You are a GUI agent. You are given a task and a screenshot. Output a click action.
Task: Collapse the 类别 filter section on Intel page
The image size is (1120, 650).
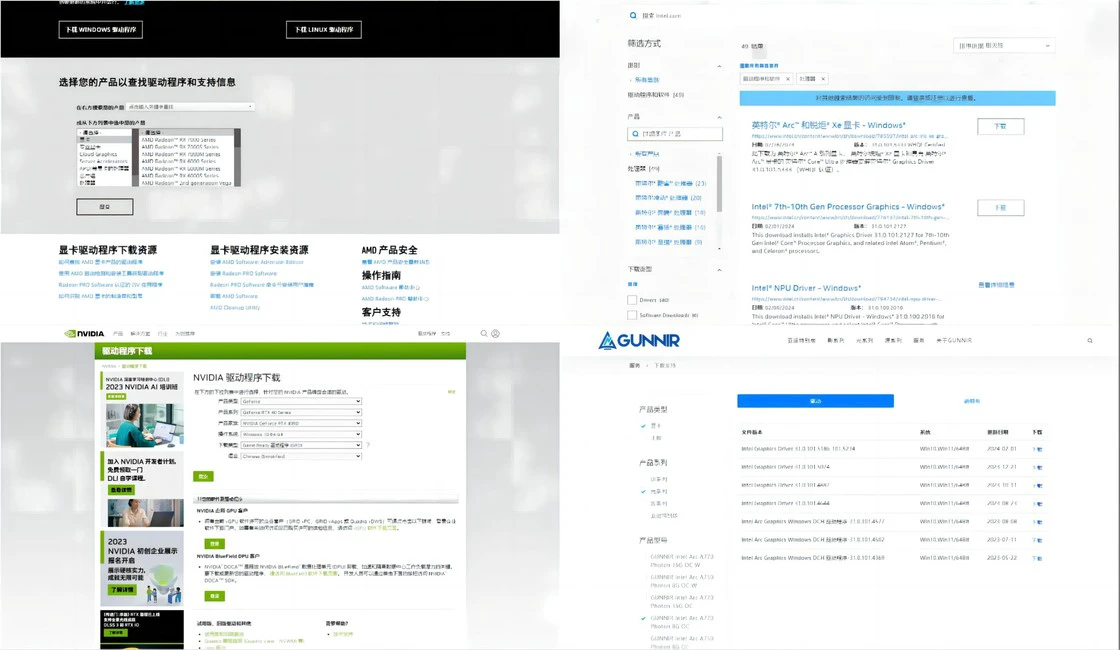coord(719,66)
